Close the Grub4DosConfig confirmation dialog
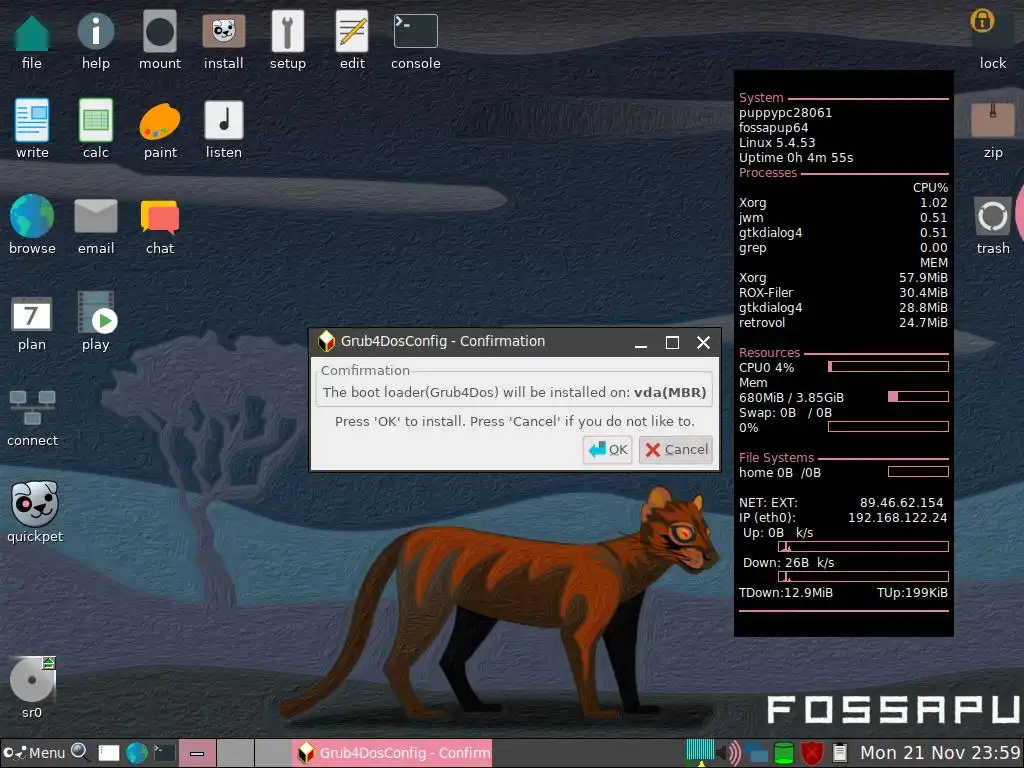Viewport: 1024px width, 768px height. point(703,342)
